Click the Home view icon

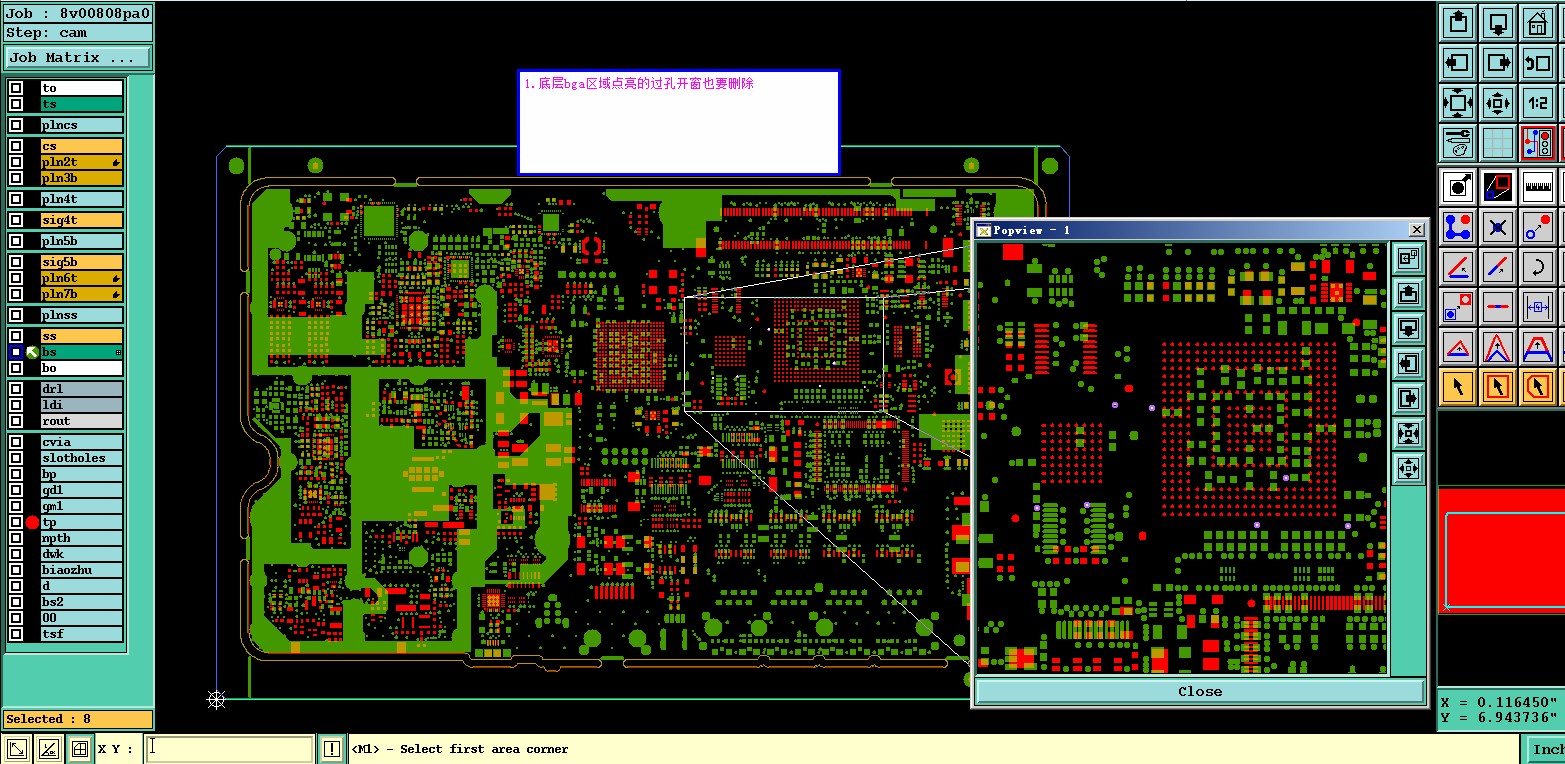(x=1538, y=23)
